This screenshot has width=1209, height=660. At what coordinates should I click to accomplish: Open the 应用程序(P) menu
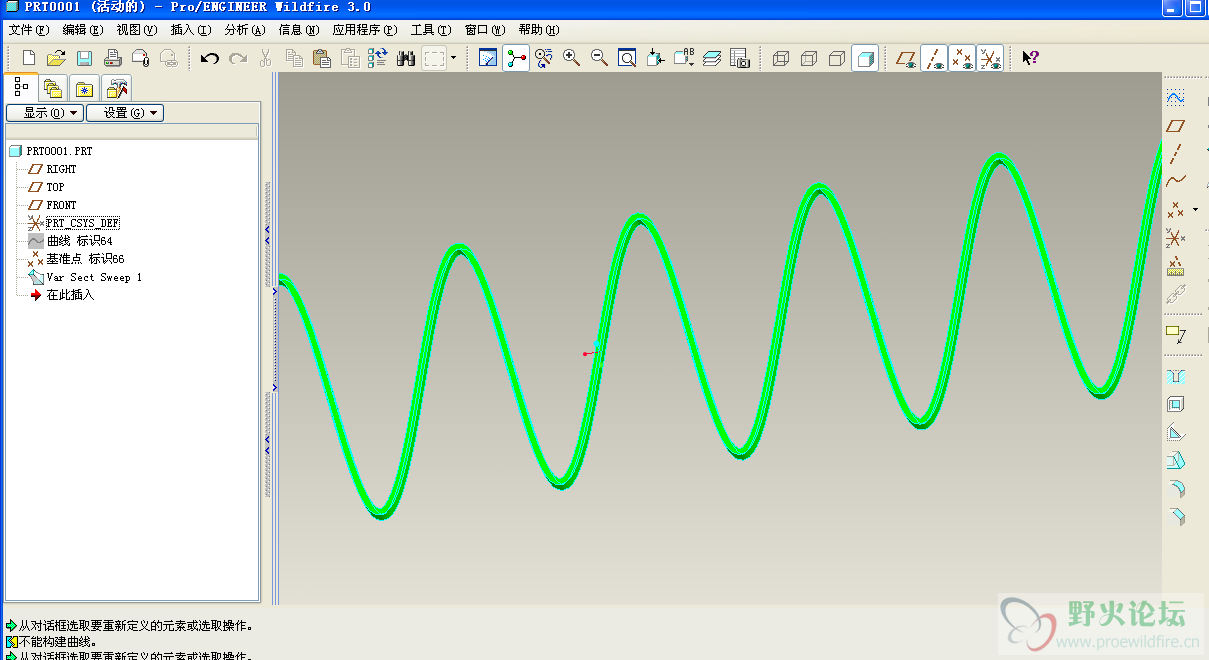[365, 30]
